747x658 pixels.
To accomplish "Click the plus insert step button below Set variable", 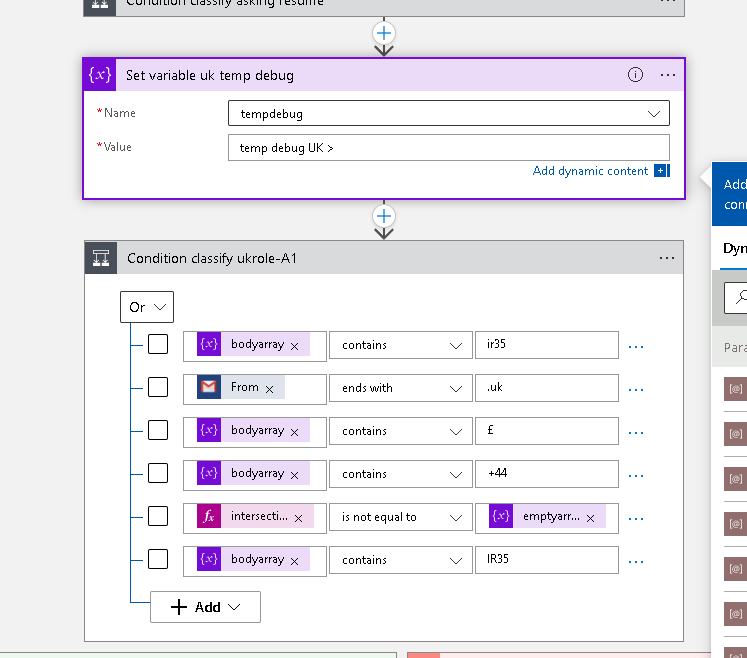I will 384,216.
